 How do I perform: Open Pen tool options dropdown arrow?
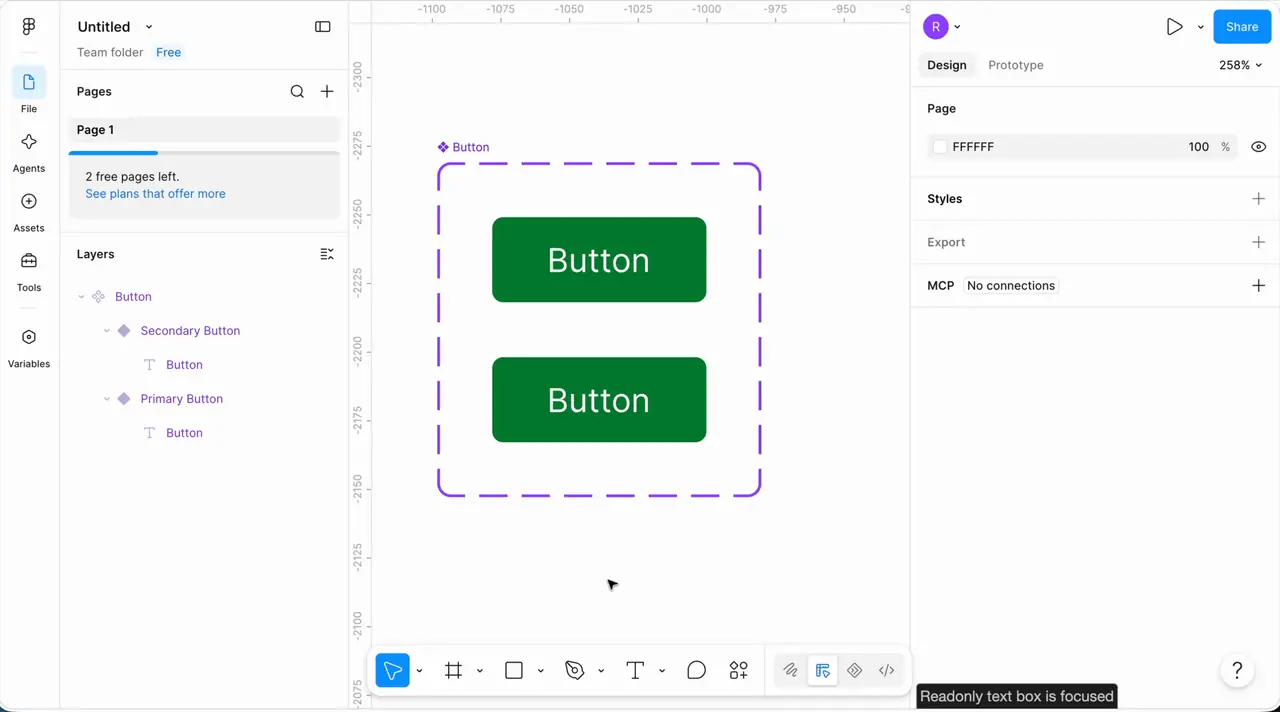[x=601, y=670]
